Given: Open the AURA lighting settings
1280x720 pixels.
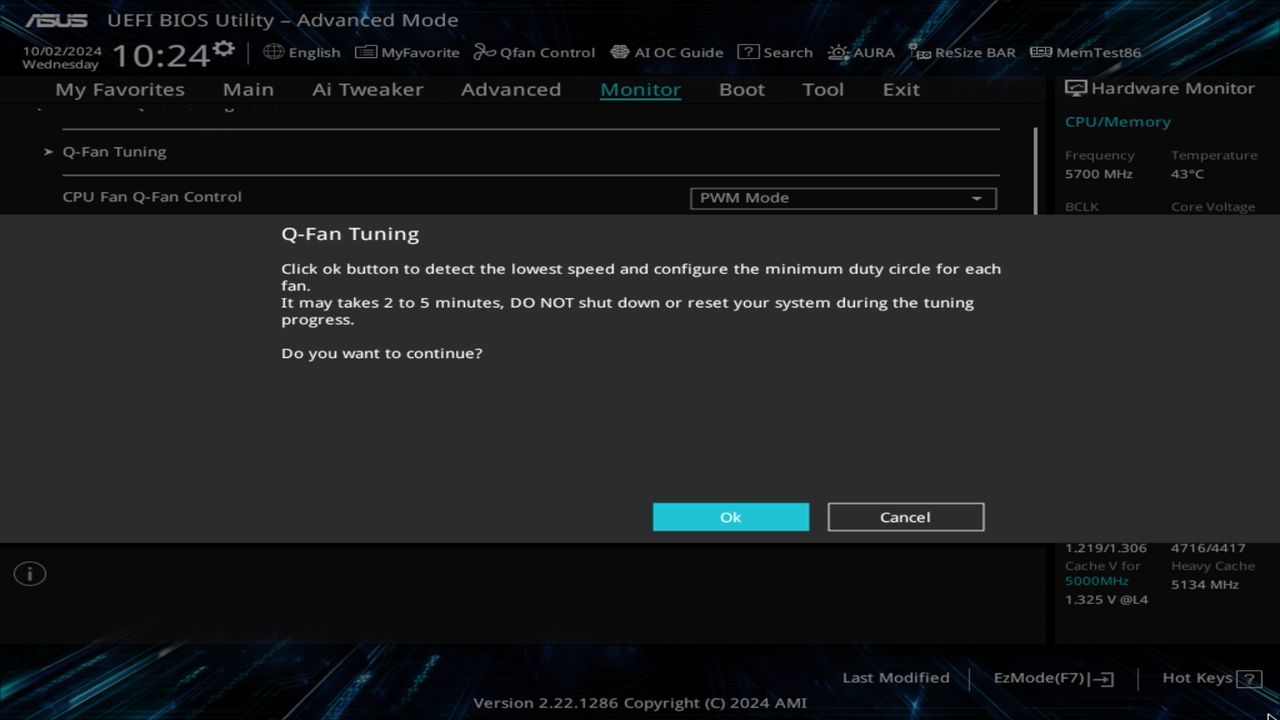Looking at the screenshot, I should 861,52.
